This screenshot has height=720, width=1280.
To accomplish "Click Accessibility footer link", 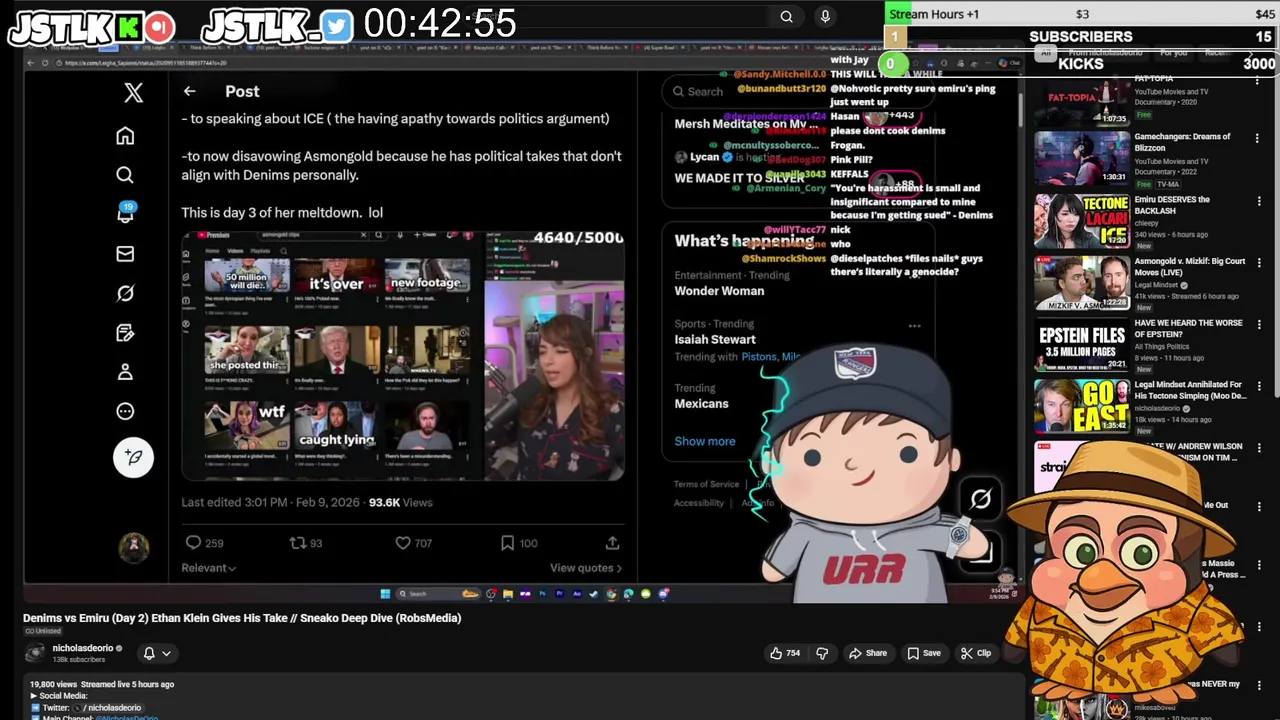I will point(699,503).
